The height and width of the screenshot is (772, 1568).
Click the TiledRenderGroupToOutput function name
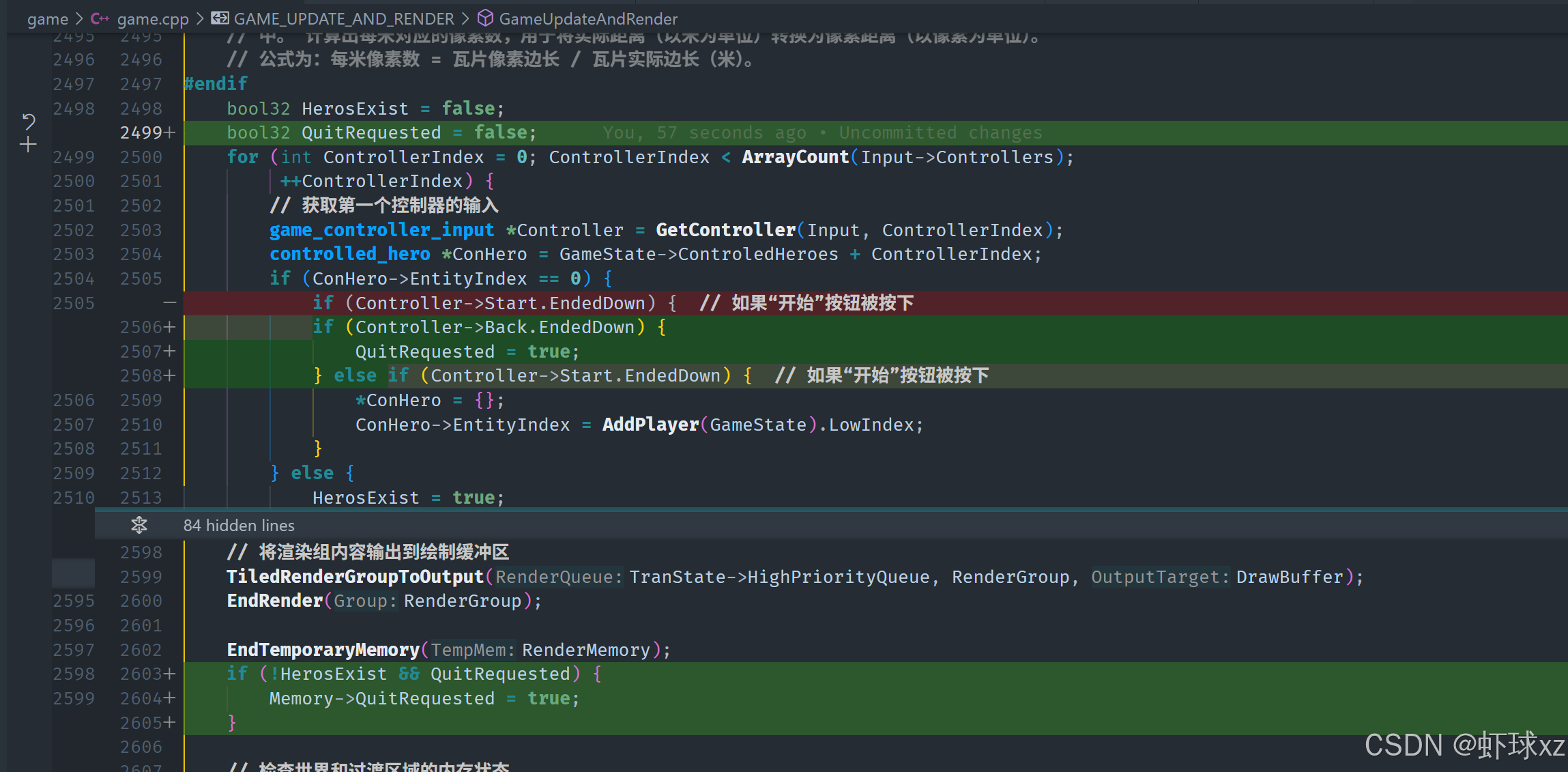coord(355,577)
